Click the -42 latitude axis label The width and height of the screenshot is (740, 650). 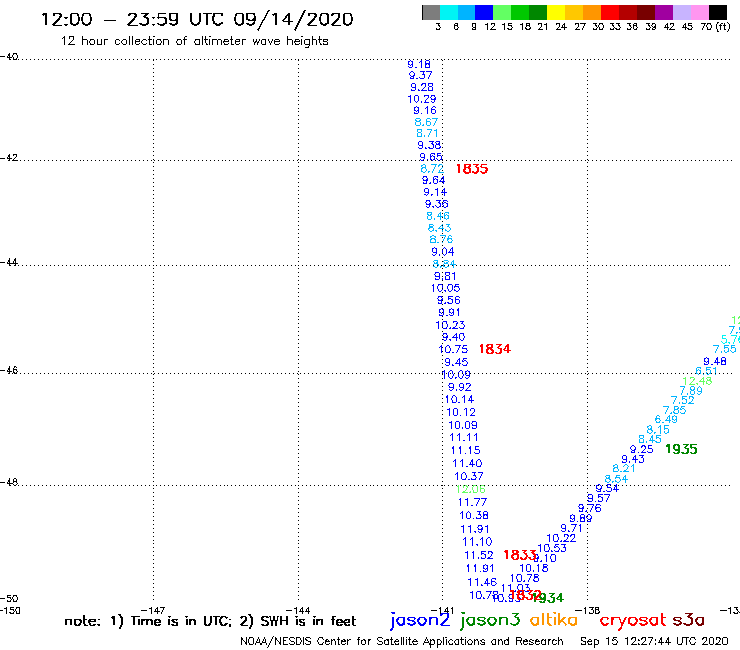point(9,157)
